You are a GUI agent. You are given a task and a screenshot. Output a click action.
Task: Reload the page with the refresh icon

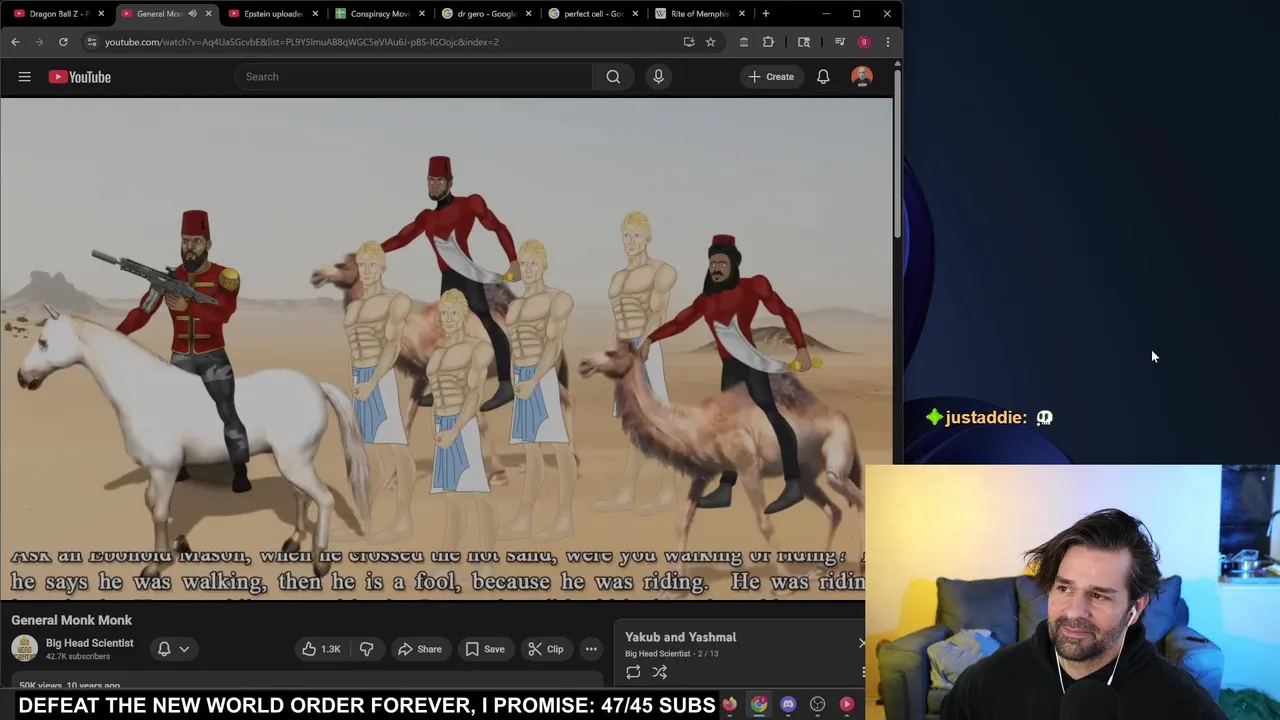(x=63, y=42)
